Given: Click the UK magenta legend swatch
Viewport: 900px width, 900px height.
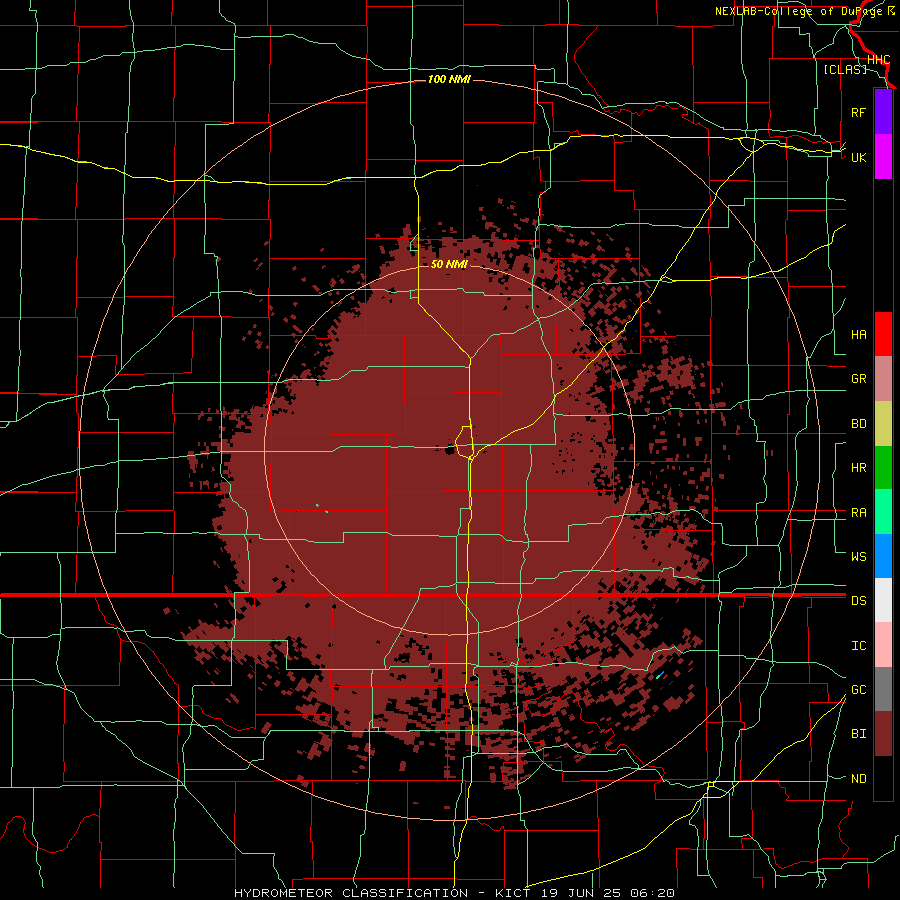Looking at the screenshot, I should tap(883, 157).
